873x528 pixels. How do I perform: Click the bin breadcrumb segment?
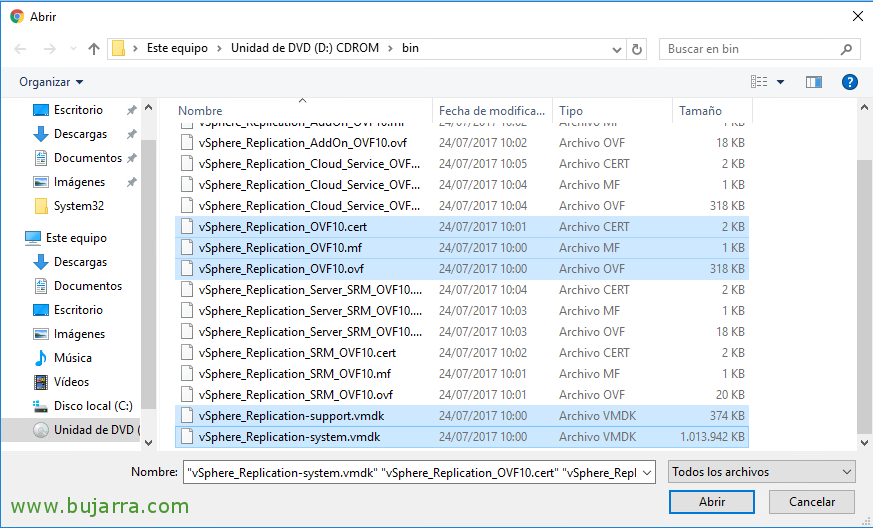point(410,48)
